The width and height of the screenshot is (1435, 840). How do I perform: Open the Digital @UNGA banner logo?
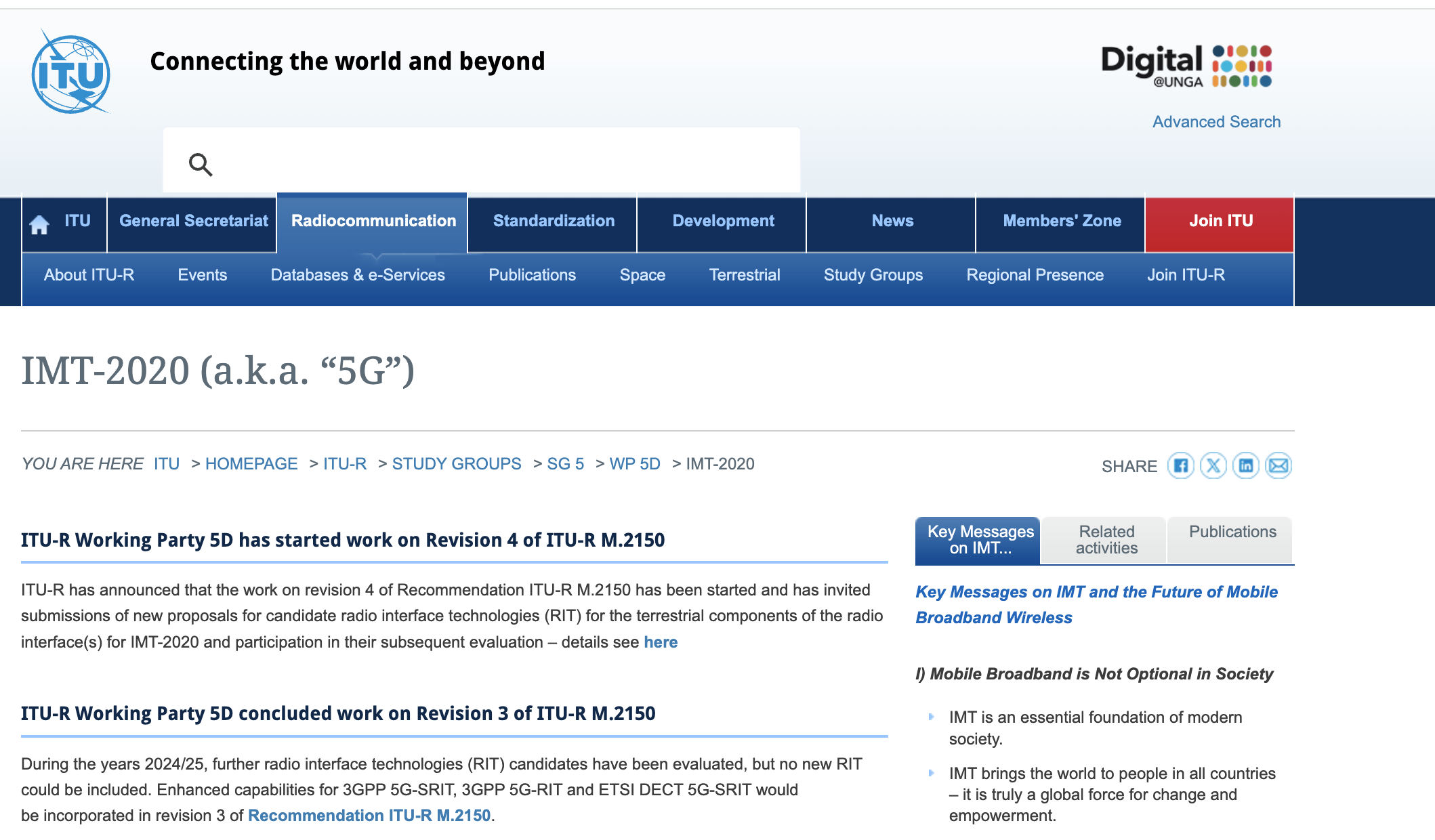point(1186,66)
